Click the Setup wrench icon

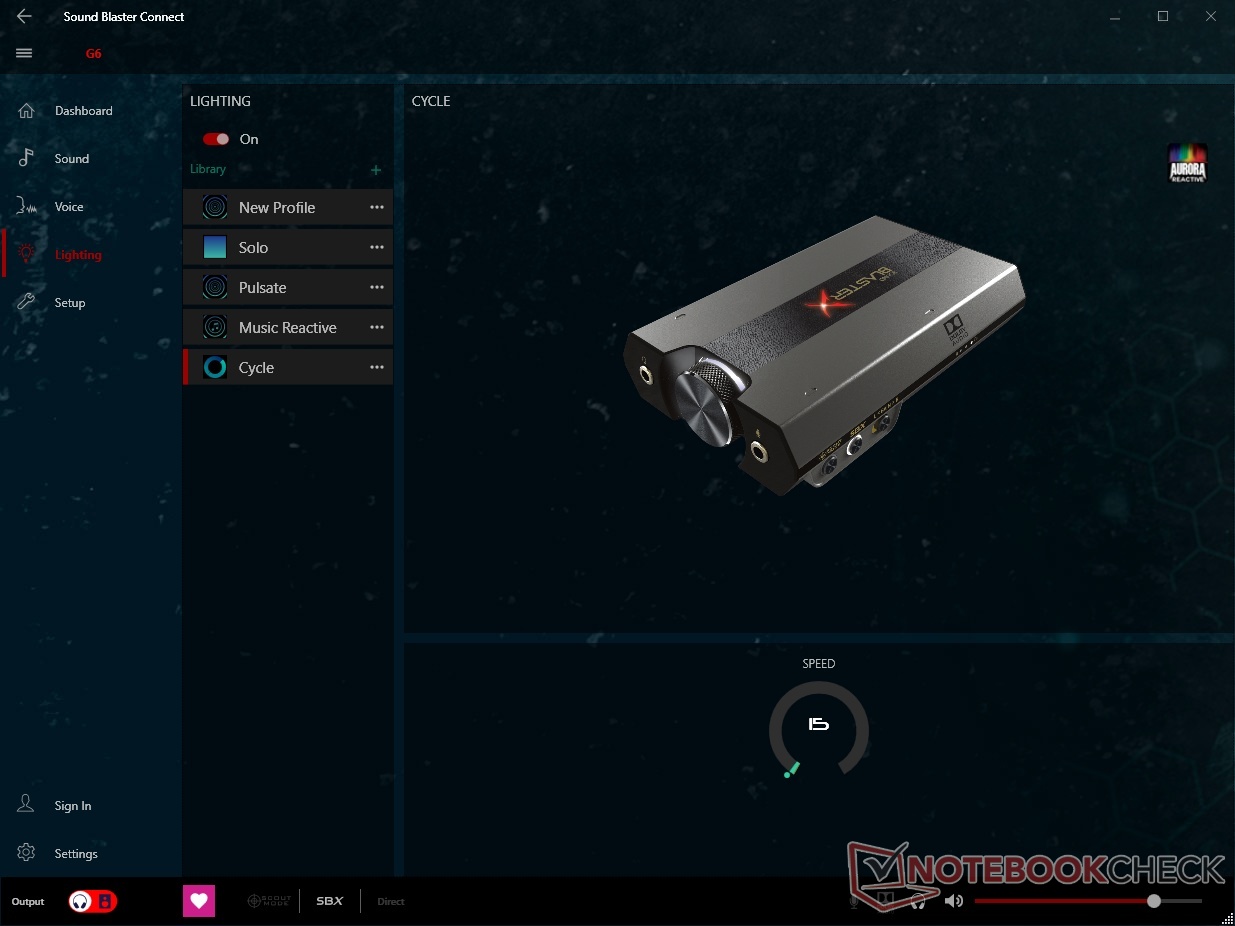[27, 302]
